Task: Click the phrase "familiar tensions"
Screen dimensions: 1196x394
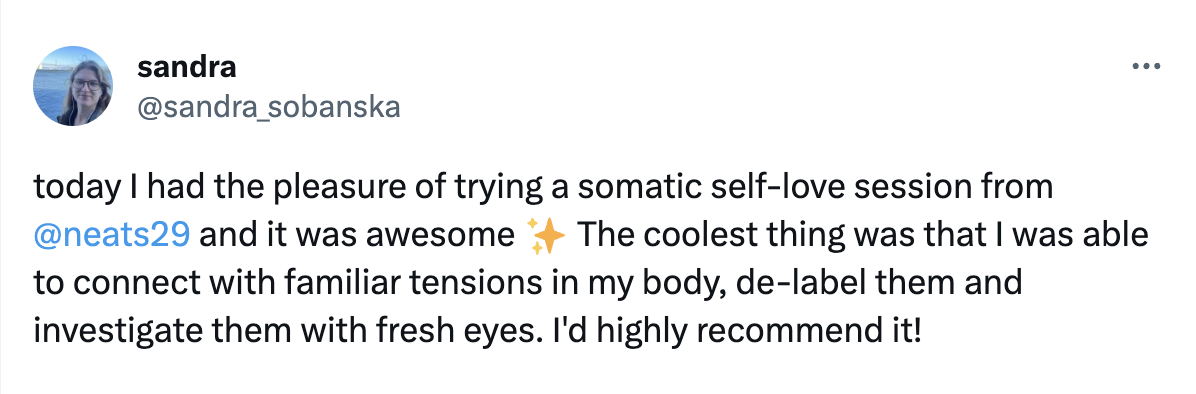Action: 413,283
